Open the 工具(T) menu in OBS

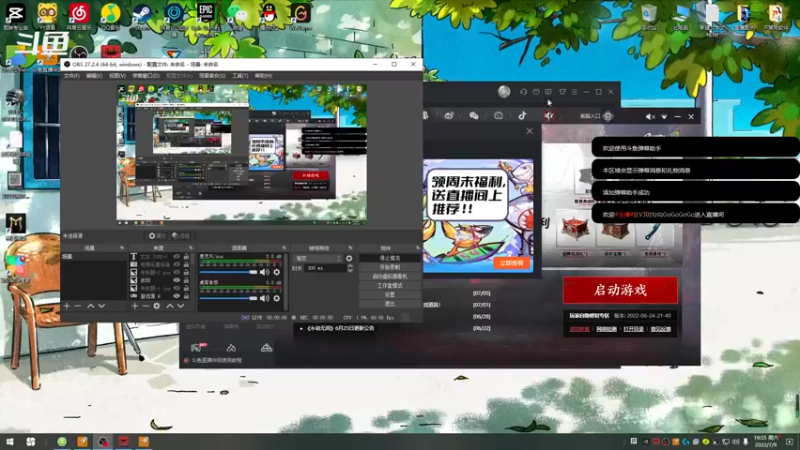(240, 76)
